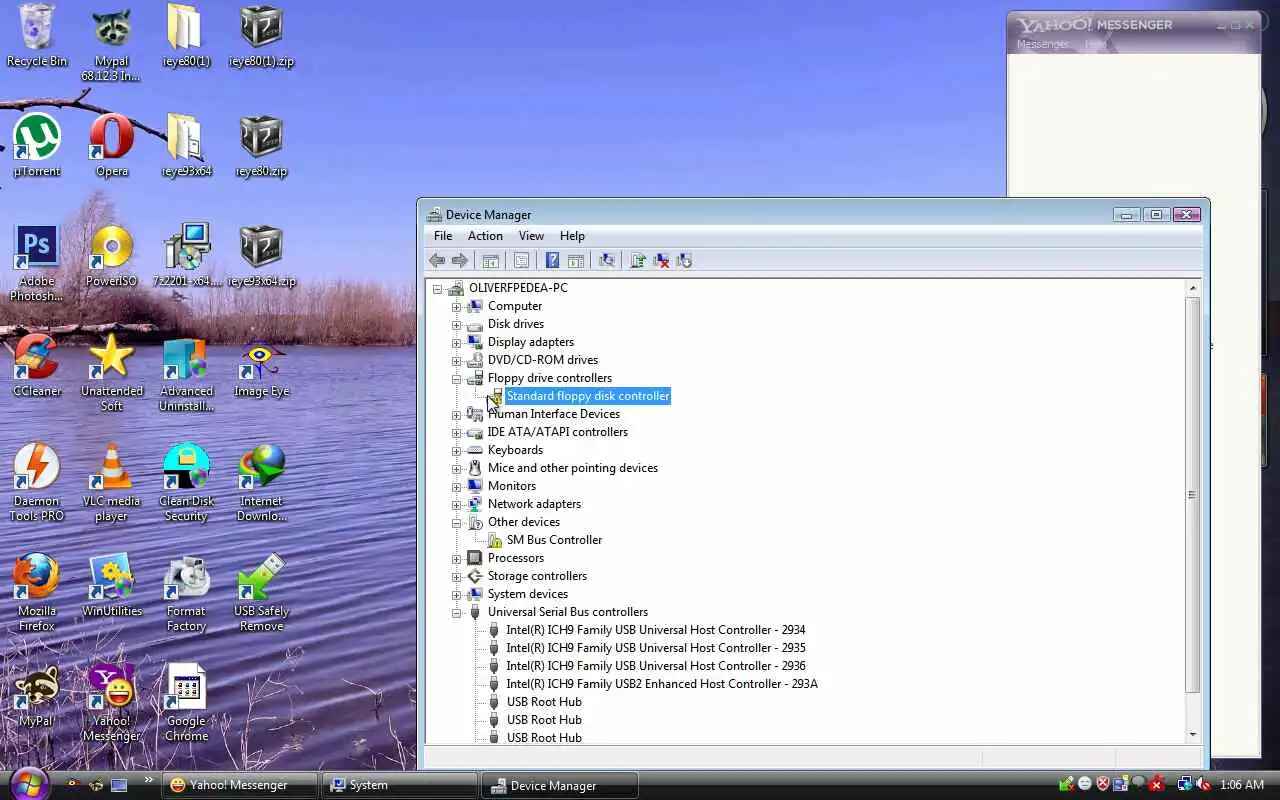
Task: Click the device tree scrollbar up arrow
Action: (1192, 288)
